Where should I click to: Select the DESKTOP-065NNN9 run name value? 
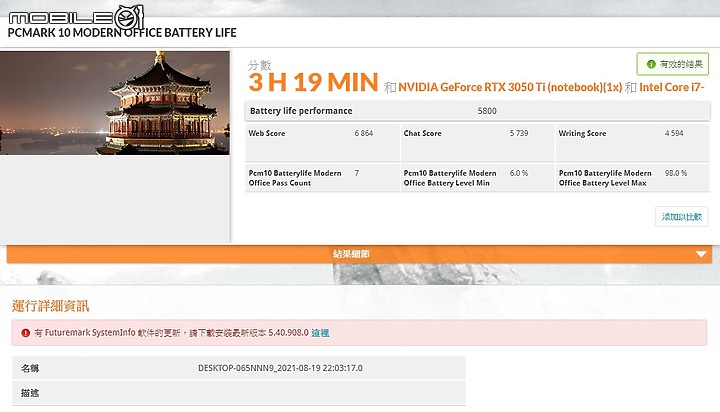pyautogui.click(x=280, y=368)
